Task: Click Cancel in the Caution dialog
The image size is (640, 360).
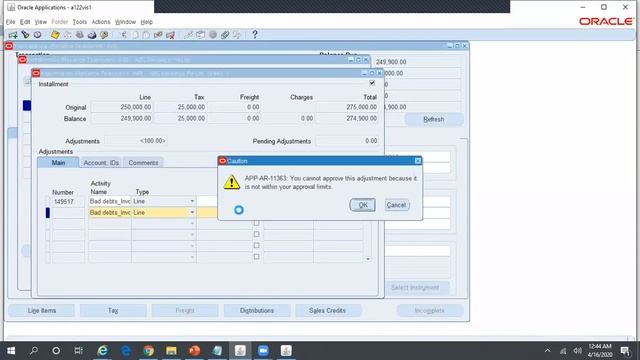Action: [x=396, y=205]
